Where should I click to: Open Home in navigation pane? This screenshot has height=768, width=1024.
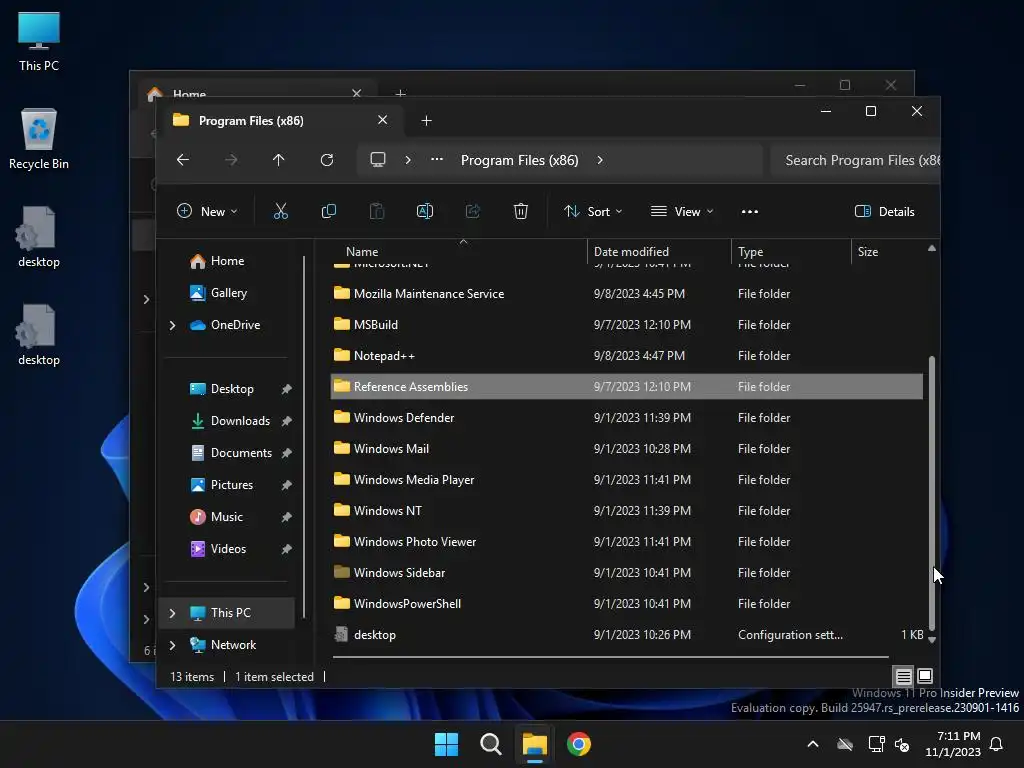(x=227, y=261)
